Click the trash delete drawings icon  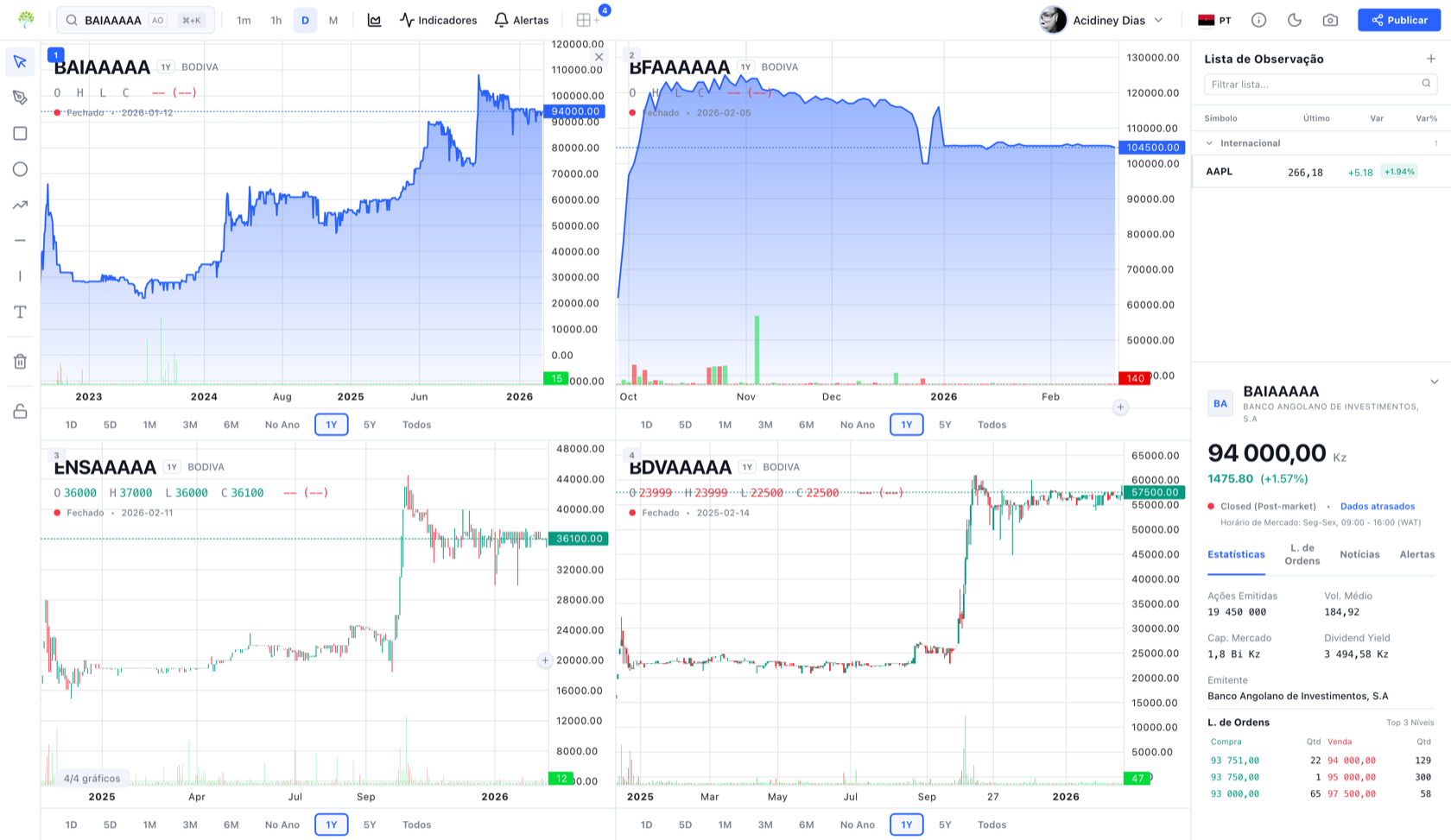click(20, 361)
